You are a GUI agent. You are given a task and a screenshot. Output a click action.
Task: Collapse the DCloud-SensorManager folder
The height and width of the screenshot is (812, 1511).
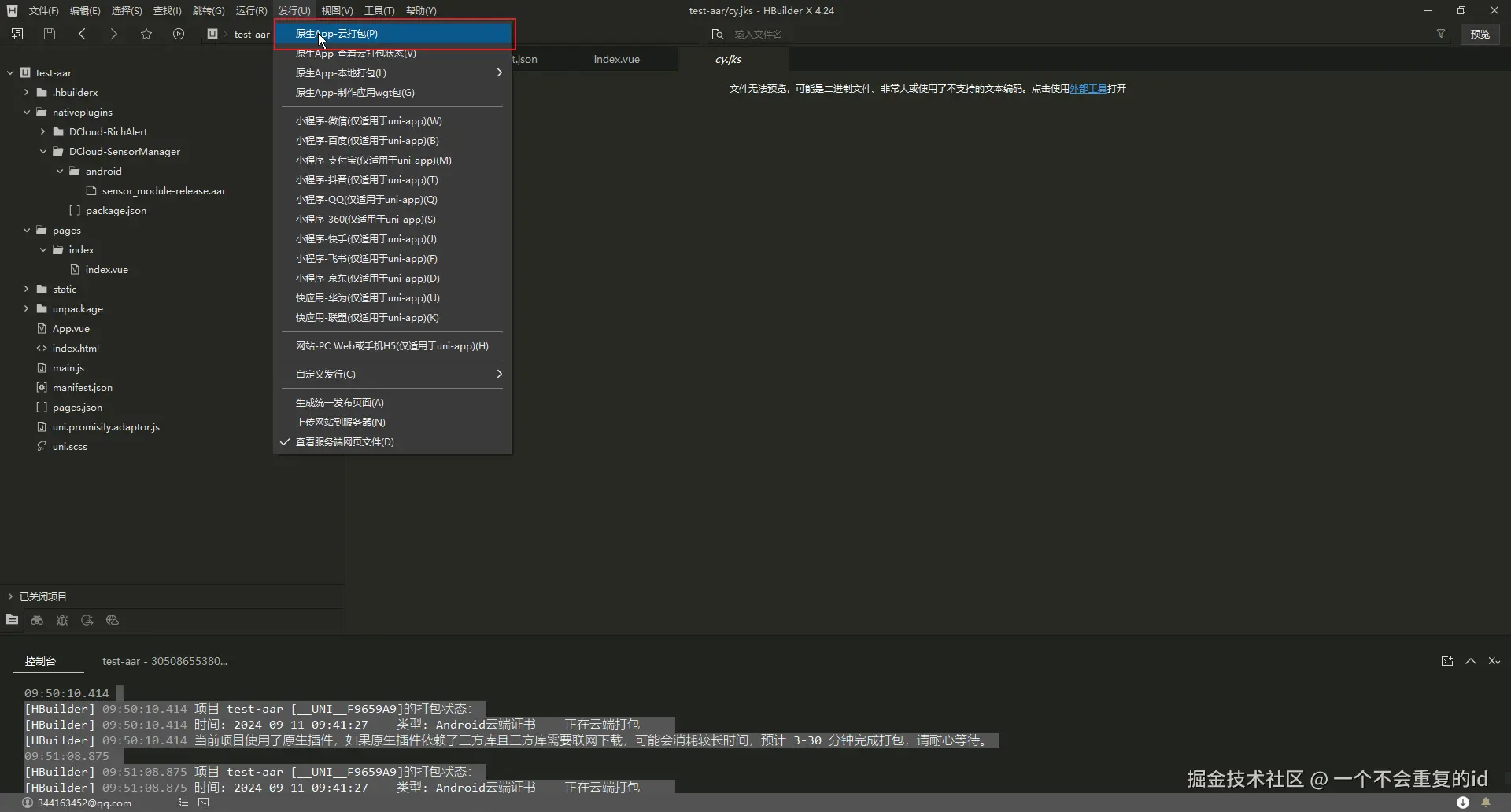(x=43, y=151)
